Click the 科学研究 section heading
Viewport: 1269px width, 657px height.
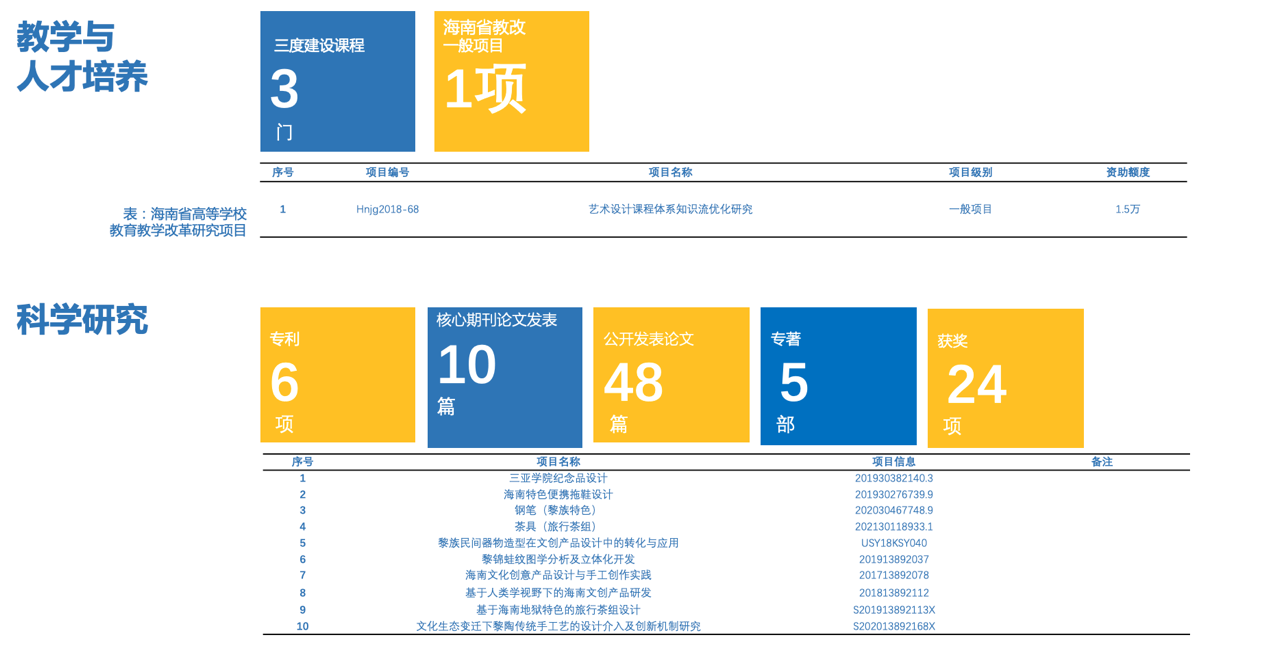tap(82, 320)
